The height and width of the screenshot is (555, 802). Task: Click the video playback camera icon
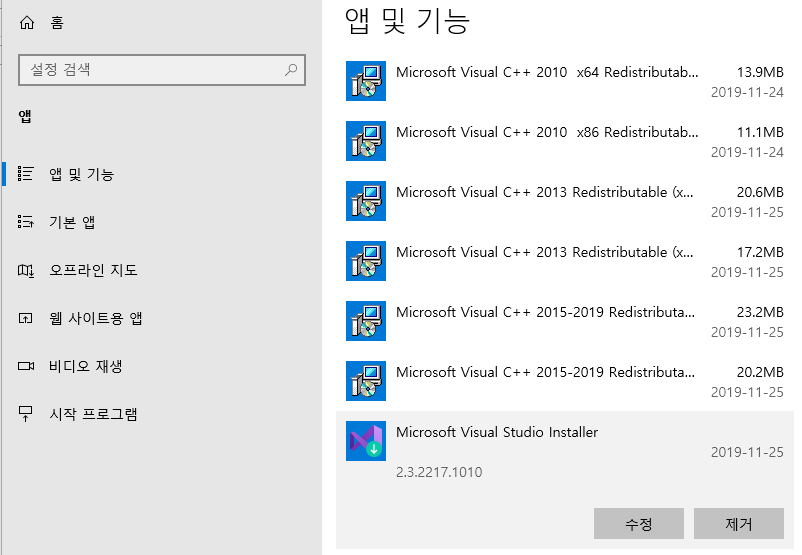26,366
